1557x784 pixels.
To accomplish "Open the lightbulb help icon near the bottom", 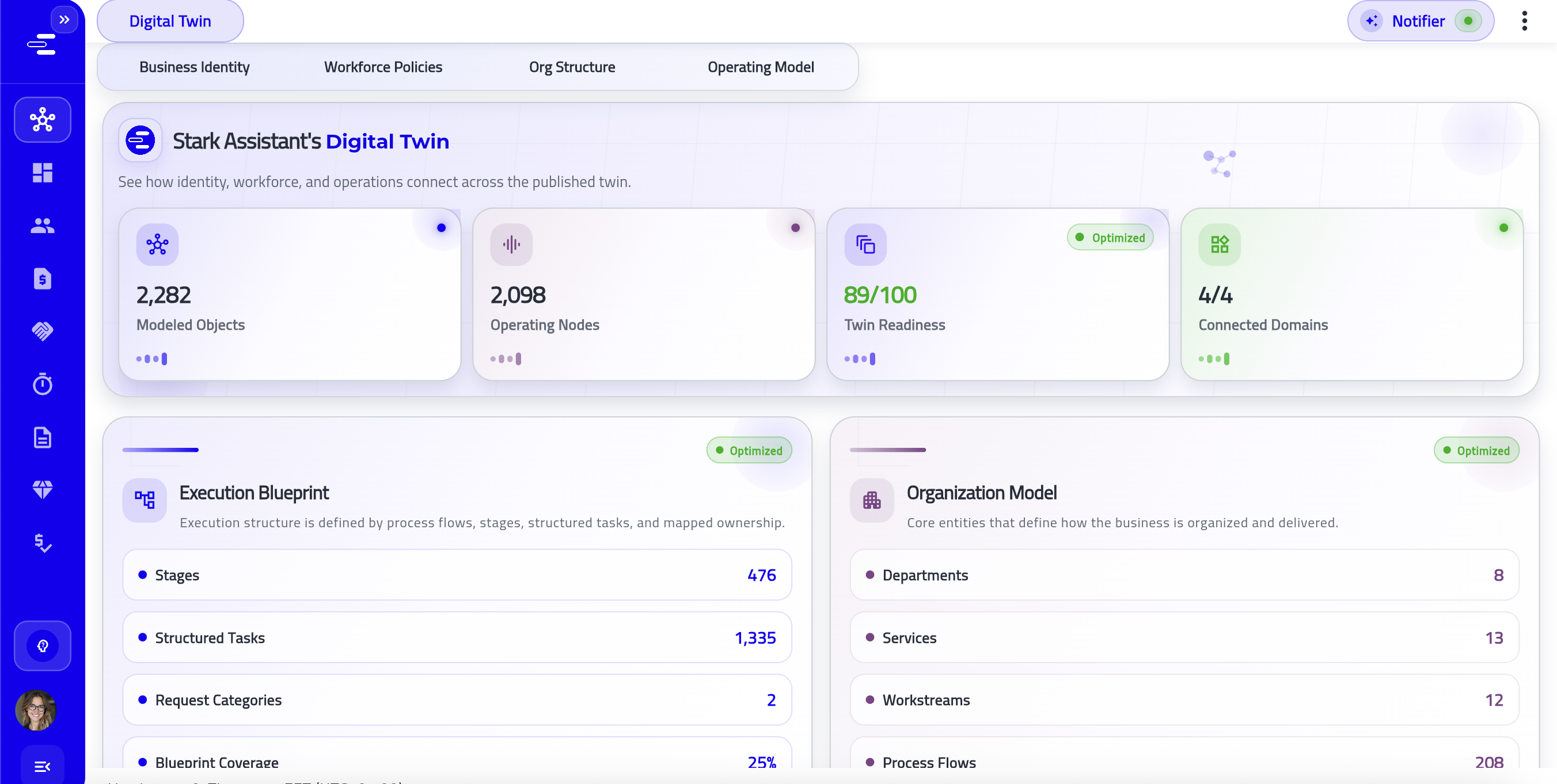I will [42, 645].
